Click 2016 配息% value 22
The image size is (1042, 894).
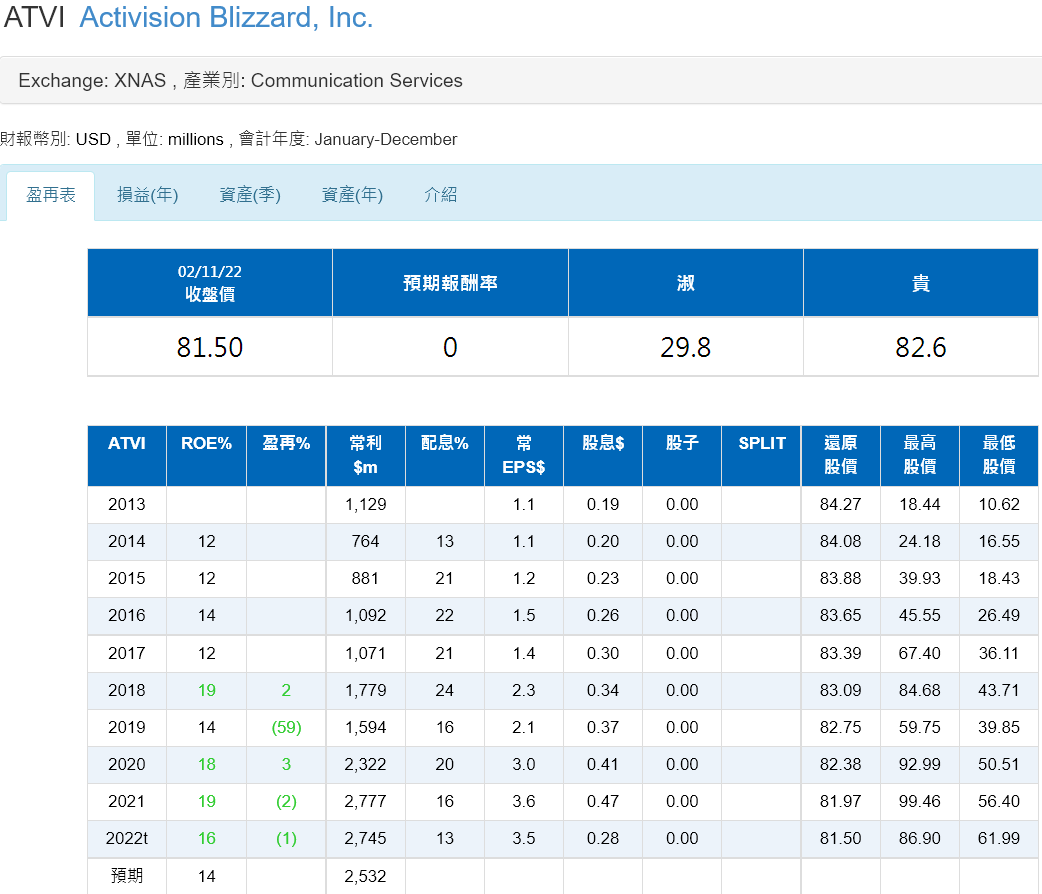coord(445,615)
